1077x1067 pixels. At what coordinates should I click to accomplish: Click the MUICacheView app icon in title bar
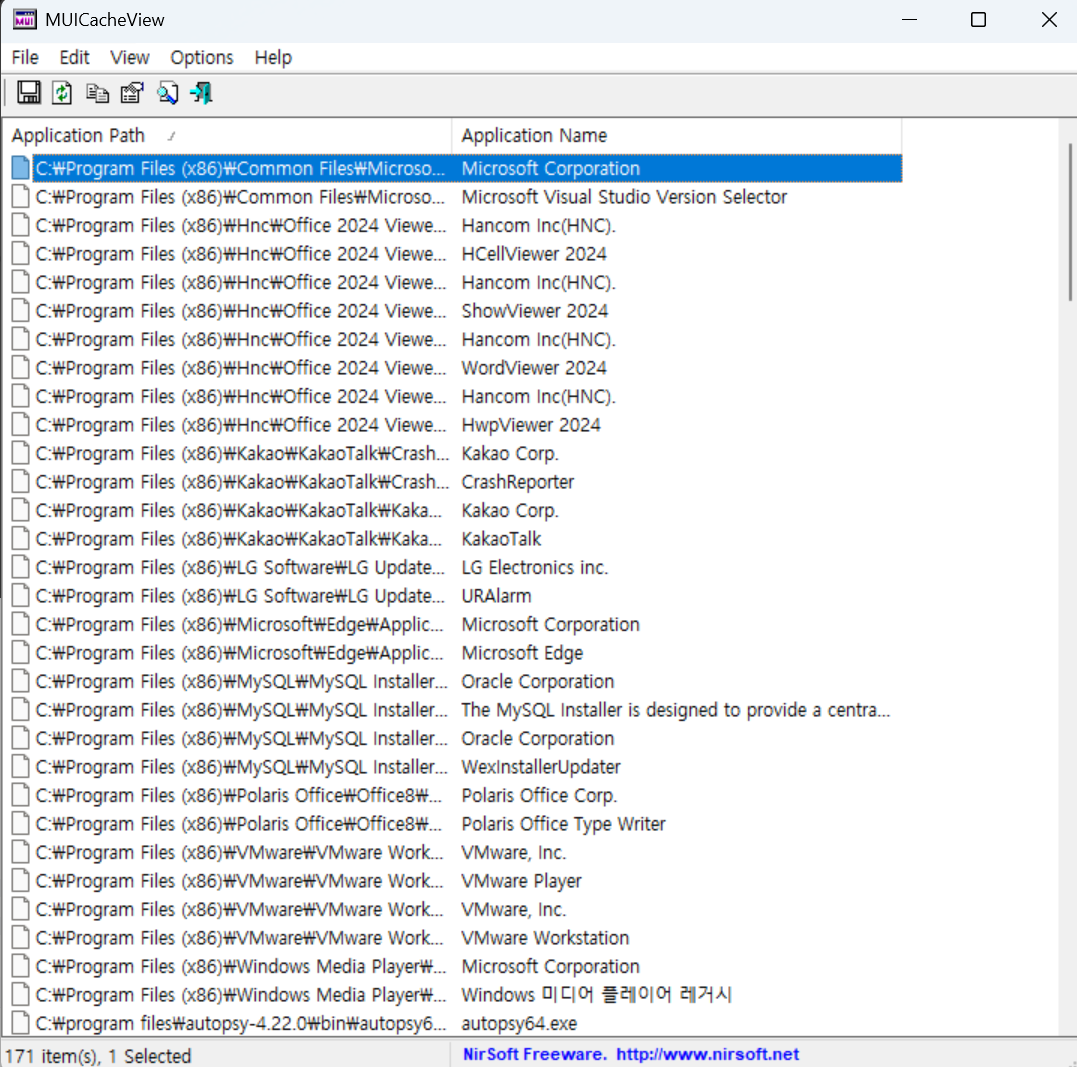25,19
